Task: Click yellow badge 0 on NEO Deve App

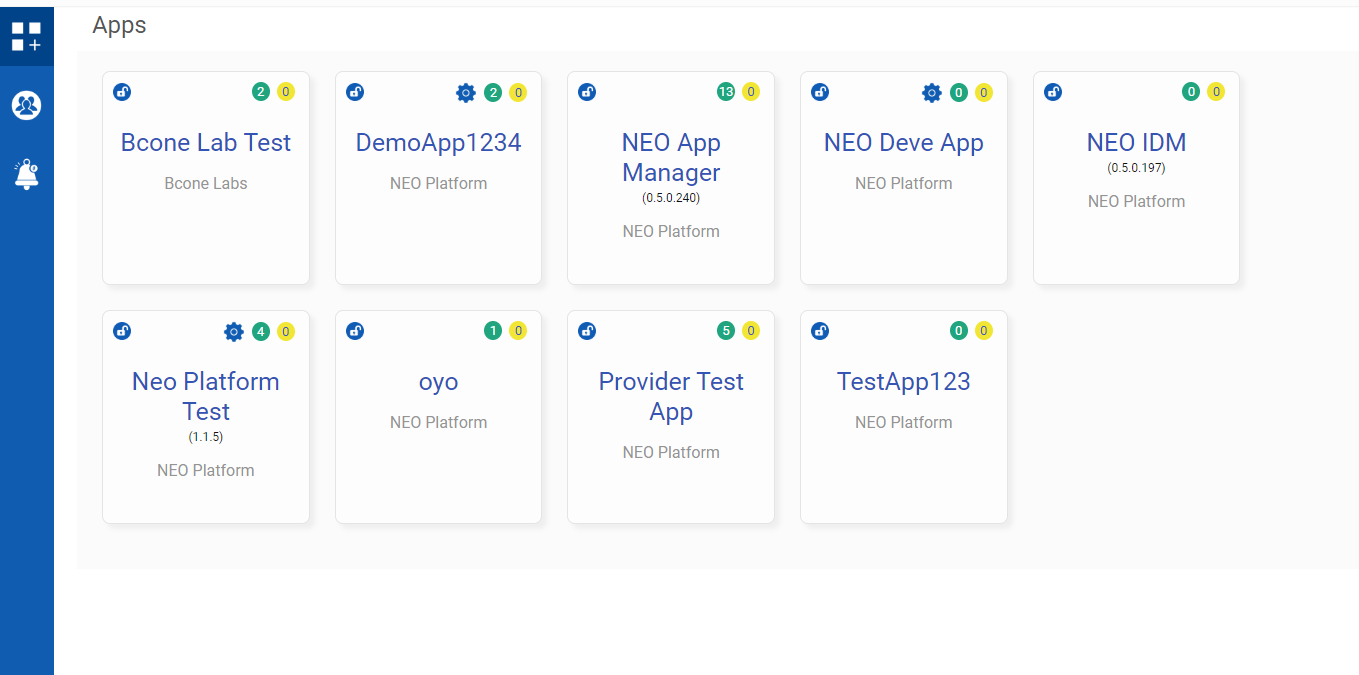Action: [x=984, y=93]
